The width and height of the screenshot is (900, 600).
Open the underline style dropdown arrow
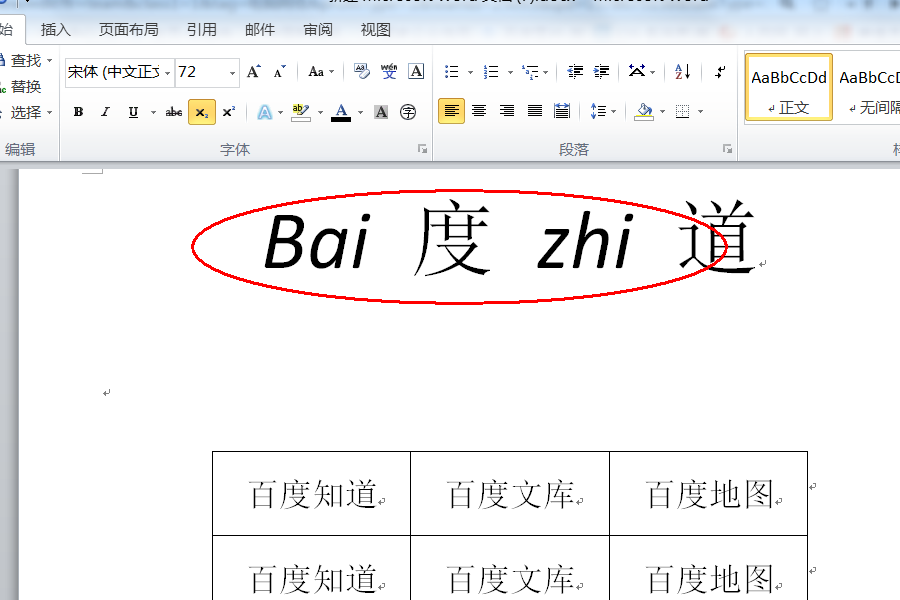153,112
